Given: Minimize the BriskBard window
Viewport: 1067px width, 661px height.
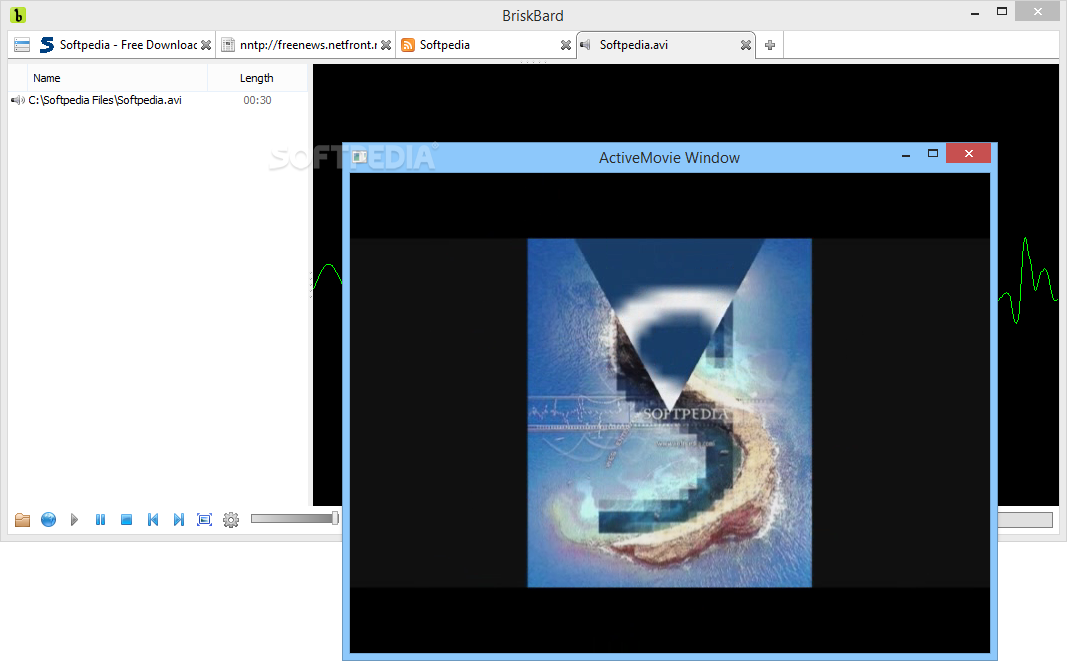Looking at the screenshot, I should point(974,13).
